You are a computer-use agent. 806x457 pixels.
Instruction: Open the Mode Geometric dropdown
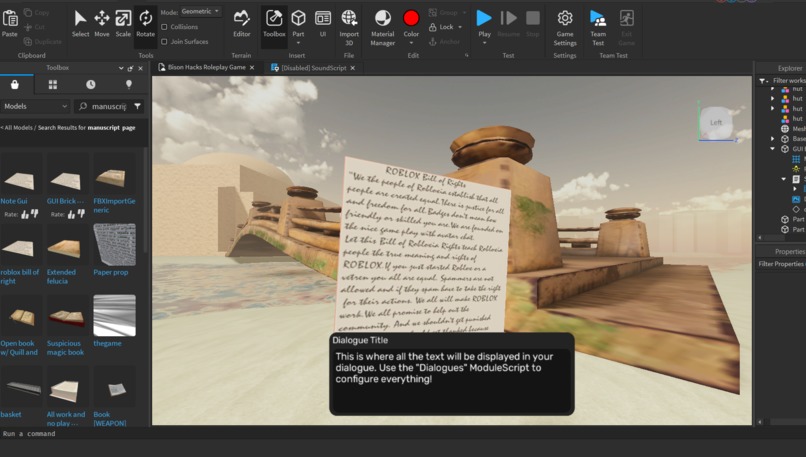200,11
